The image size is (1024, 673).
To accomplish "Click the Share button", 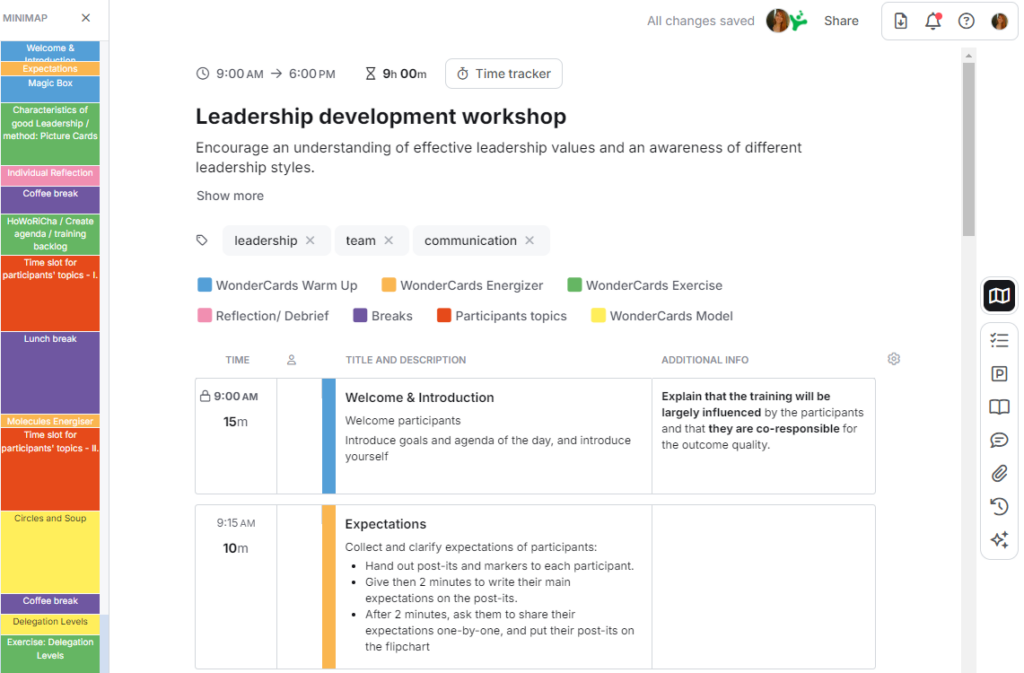I will 841,21.
